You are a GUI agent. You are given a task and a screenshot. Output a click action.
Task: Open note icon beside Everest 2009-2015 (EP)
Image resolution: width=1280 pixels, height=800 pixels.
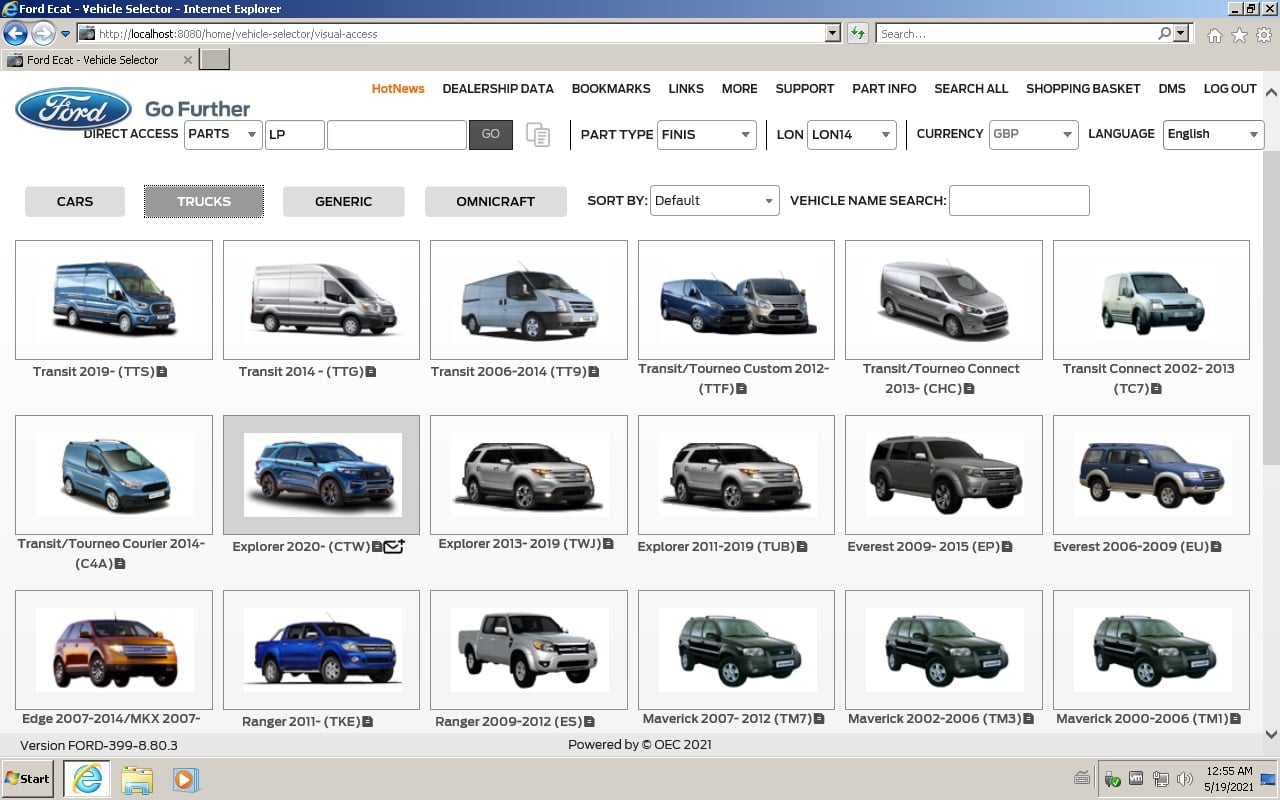pyautogui.click(x=1007, y=547)
